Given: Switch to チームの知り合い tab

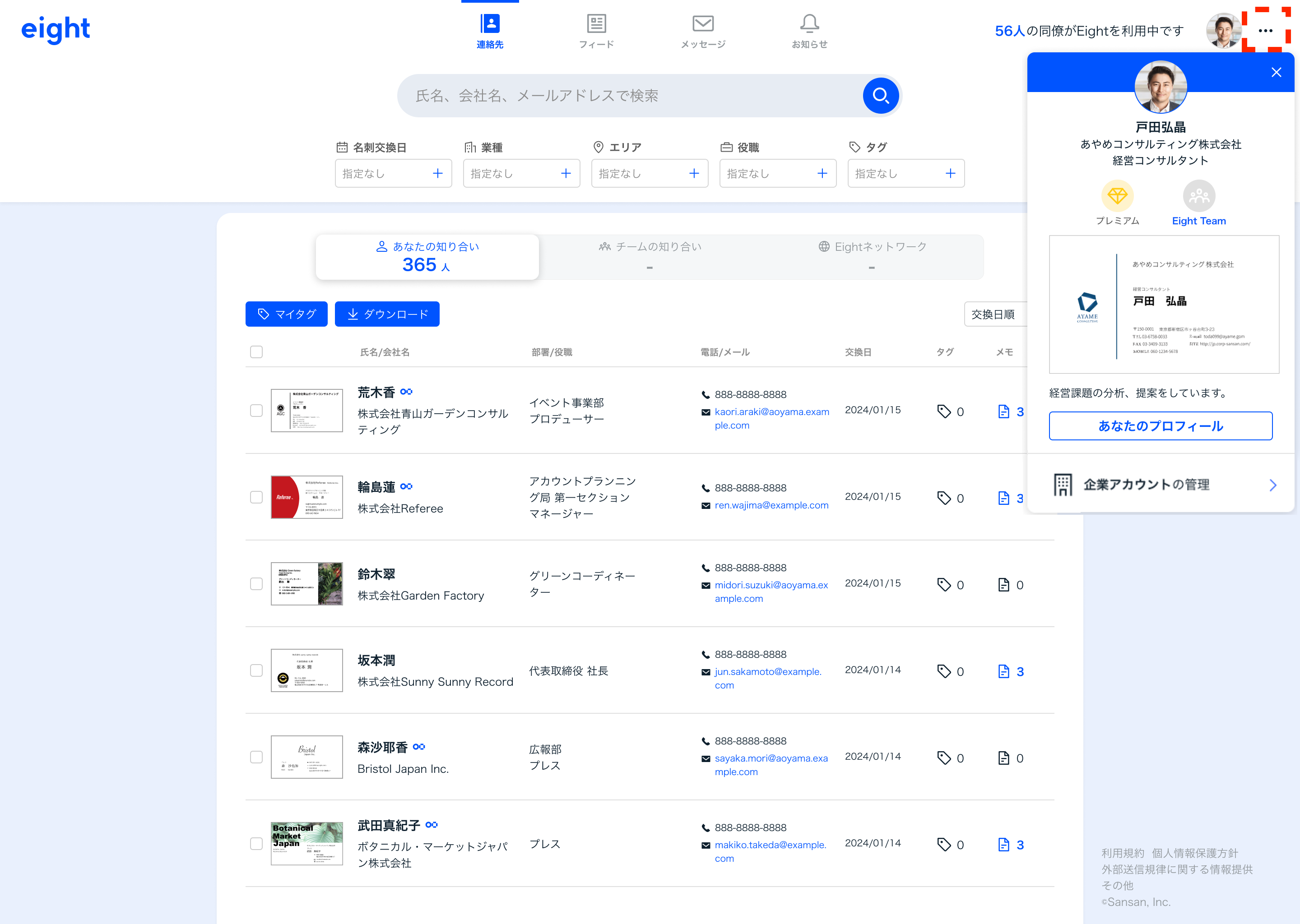Looking at the screenshot, I should 650,257.
